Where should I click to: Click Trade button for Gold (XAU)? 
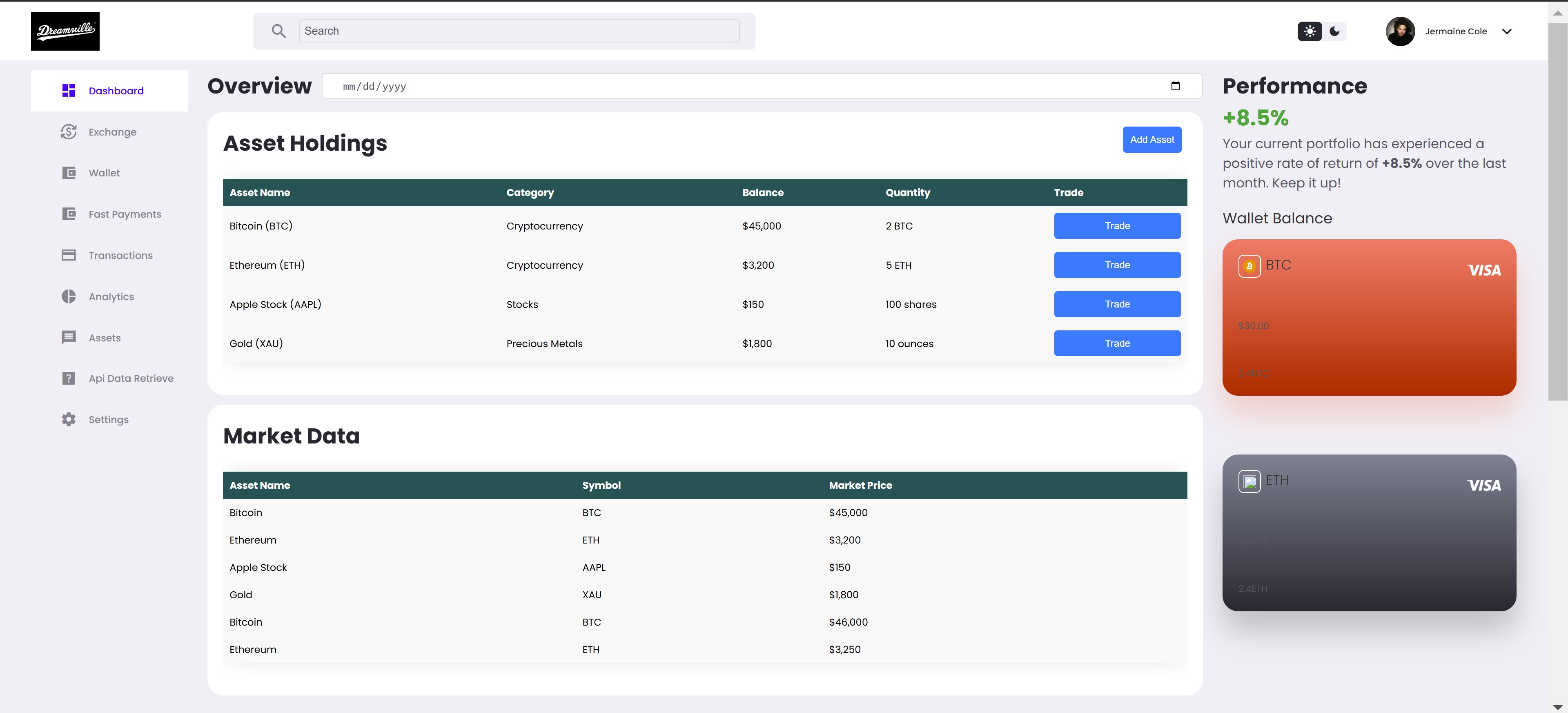coord(1117,343)
